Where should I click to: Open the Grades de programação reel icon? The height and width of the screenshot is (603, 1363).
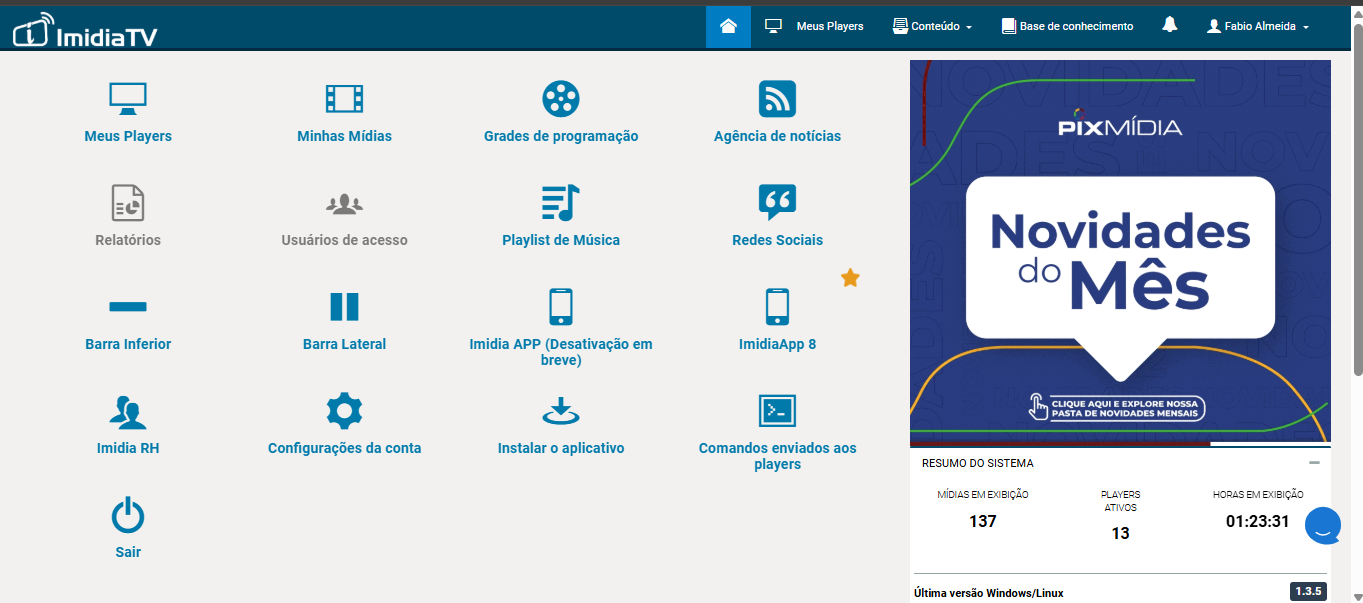point(561,98)
